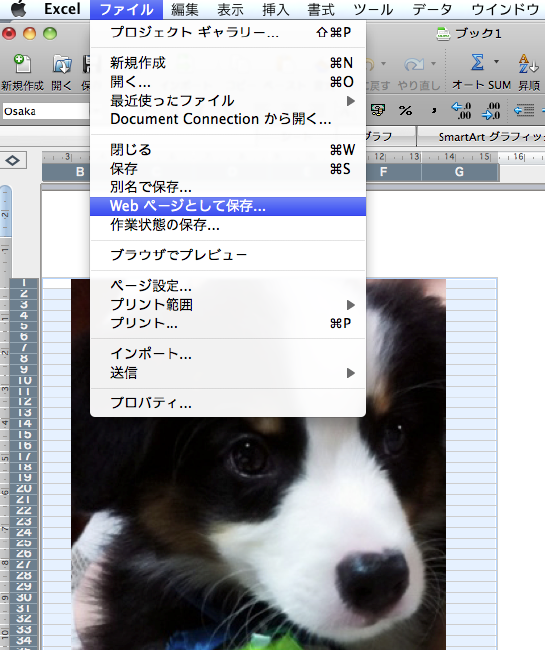Select row 30 header
The height and width of the screenshot is (650, 545).
pos(24,597)
